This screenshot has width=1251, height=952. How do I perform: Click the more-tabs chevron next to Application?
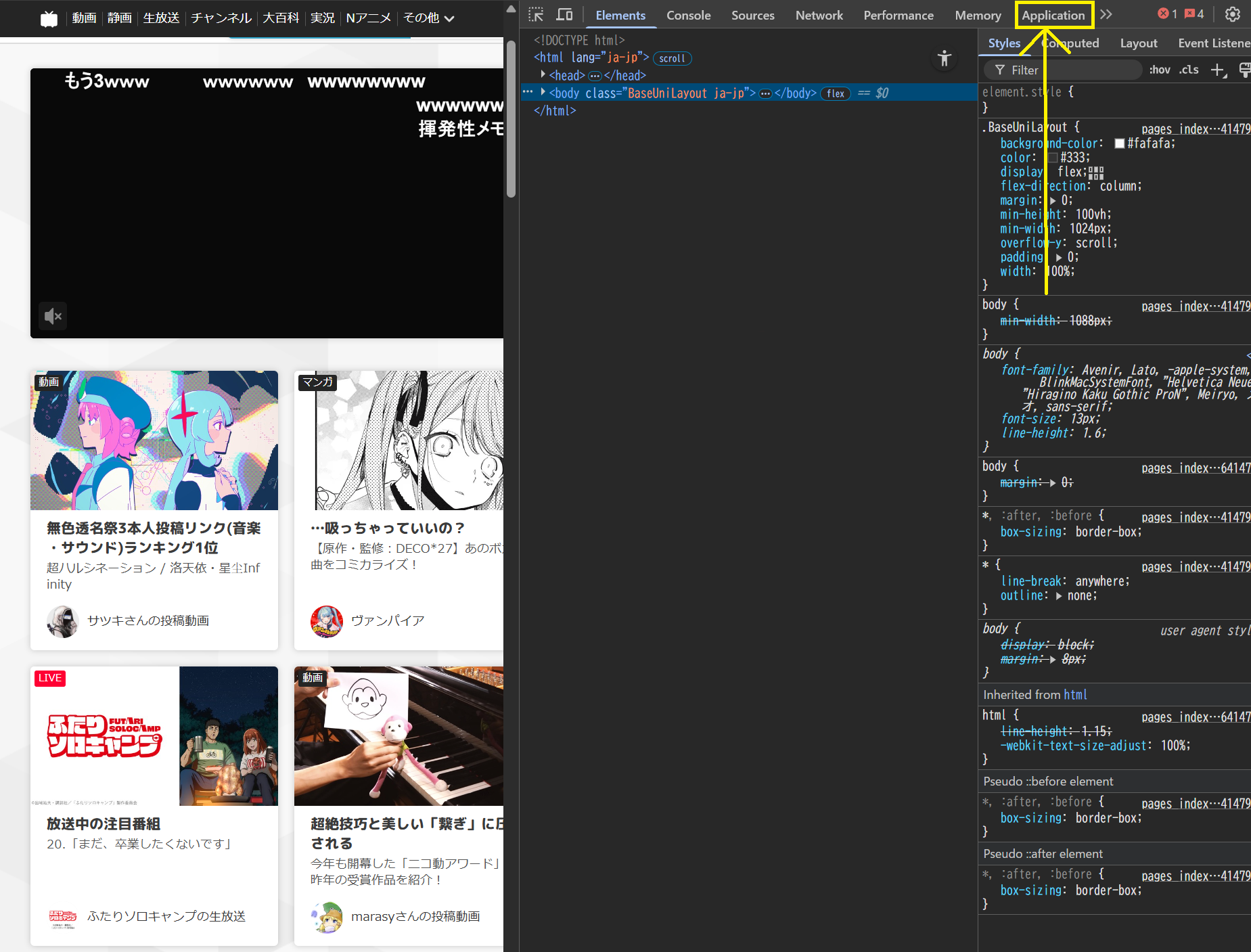(1107, 14)
